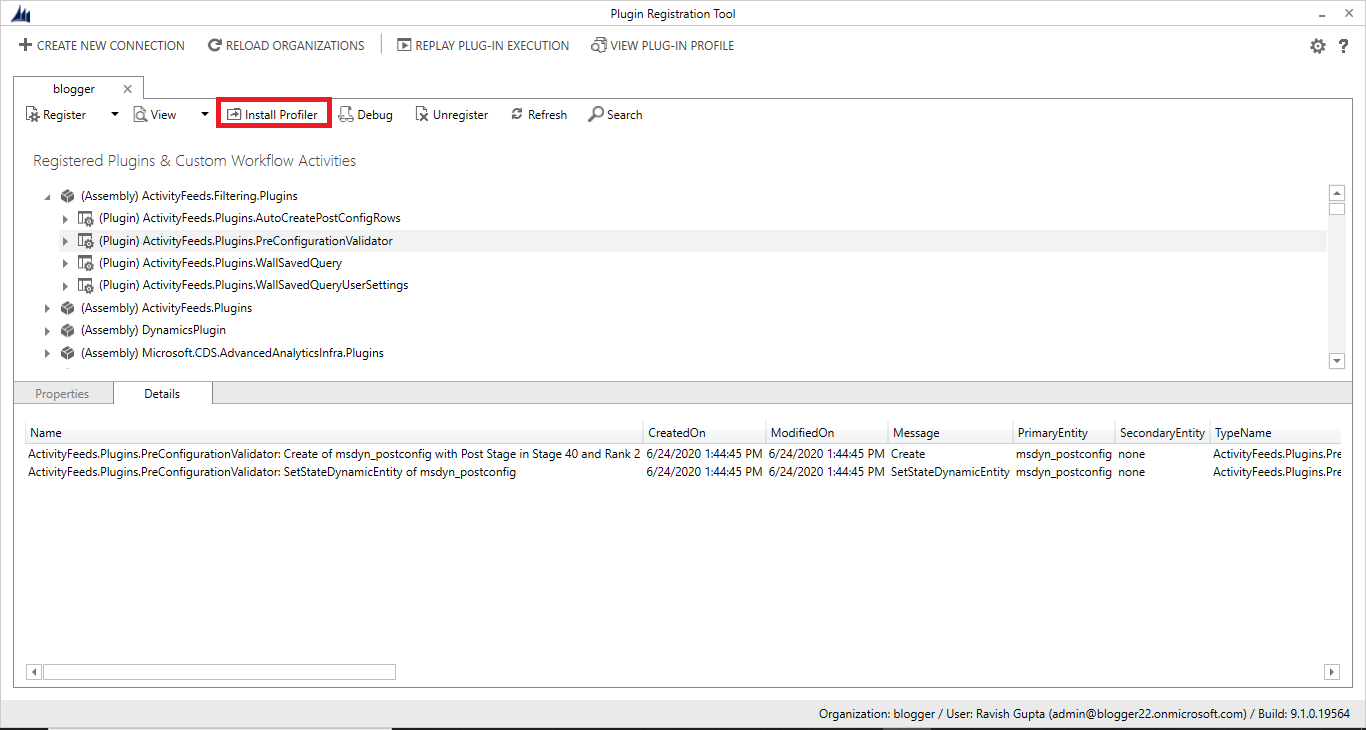Screen dimensions: 1366x730
Task: Click the Reload Organizations refresh icon
Action: click(215, 45)
